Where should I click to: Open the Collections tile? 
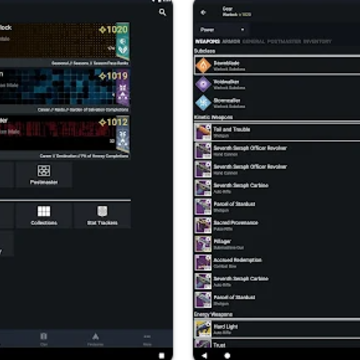(44, 216)
